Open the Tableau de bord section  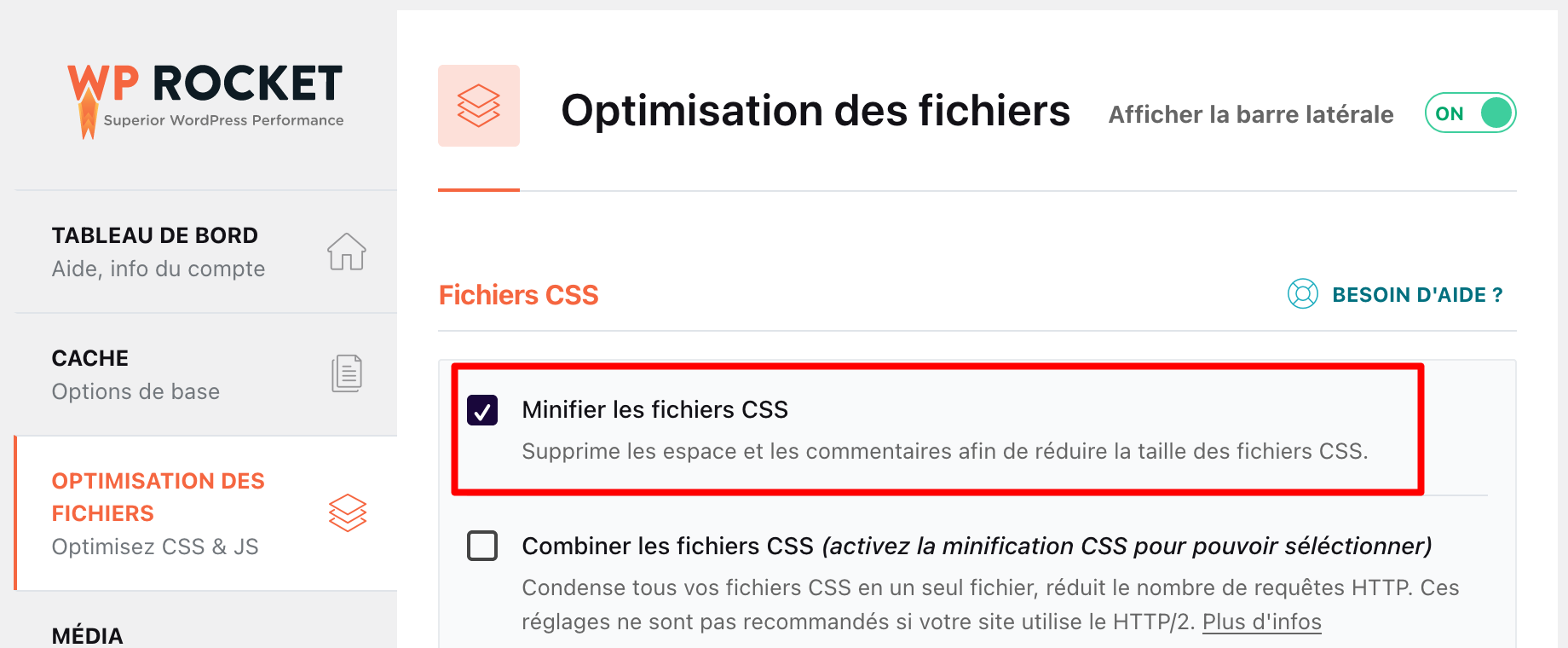[x=155, y=235]
